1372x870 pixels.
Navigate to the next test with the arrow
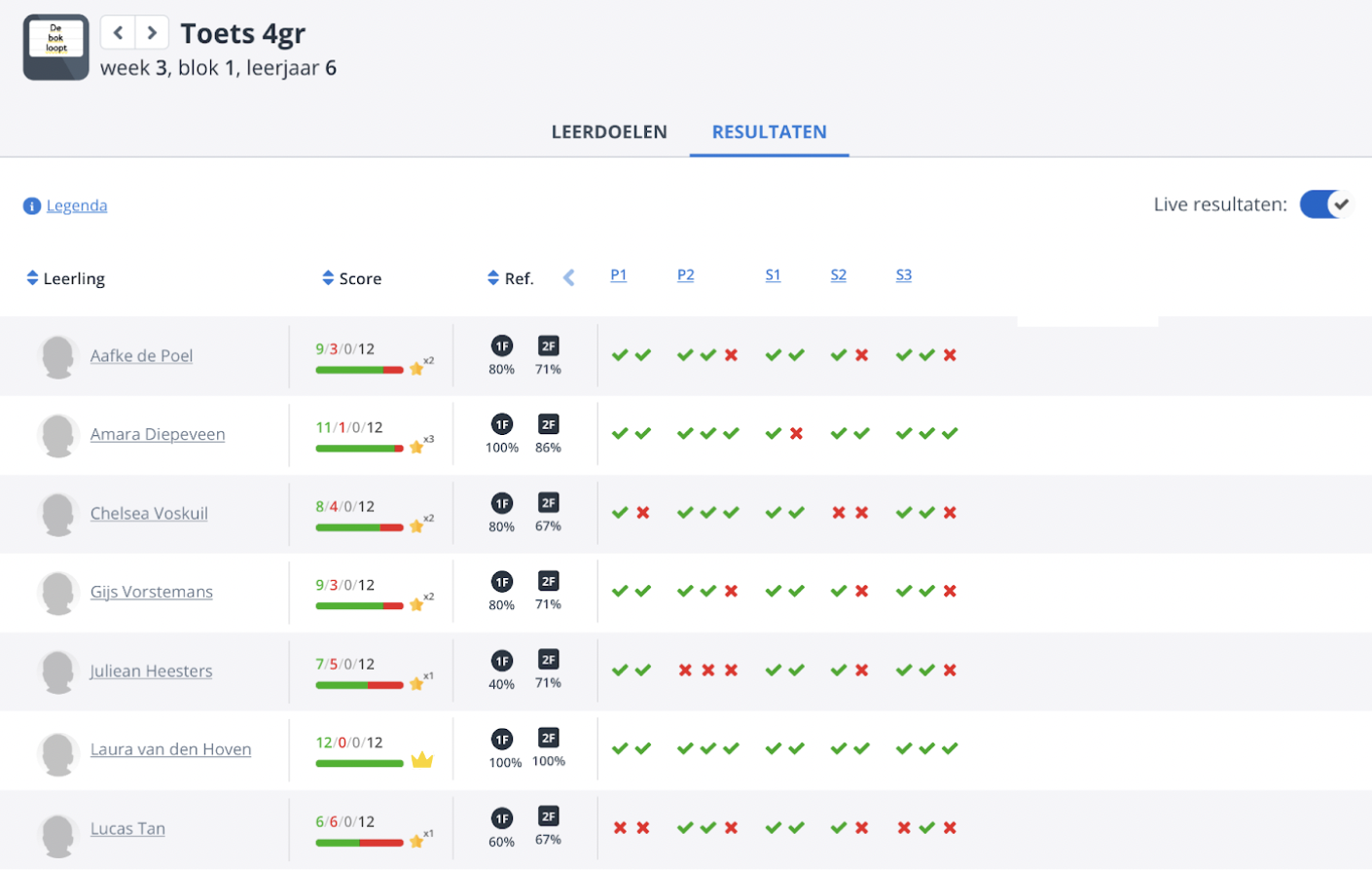pyautogui.click(x=152, y=32)
